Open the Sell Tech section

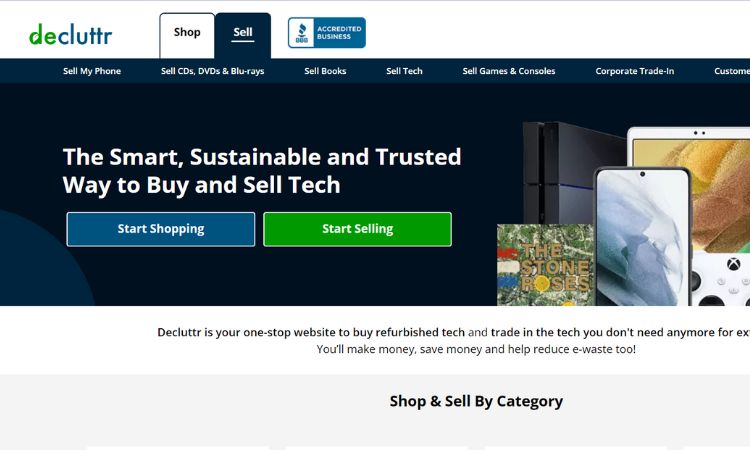[x=404, y=71]
